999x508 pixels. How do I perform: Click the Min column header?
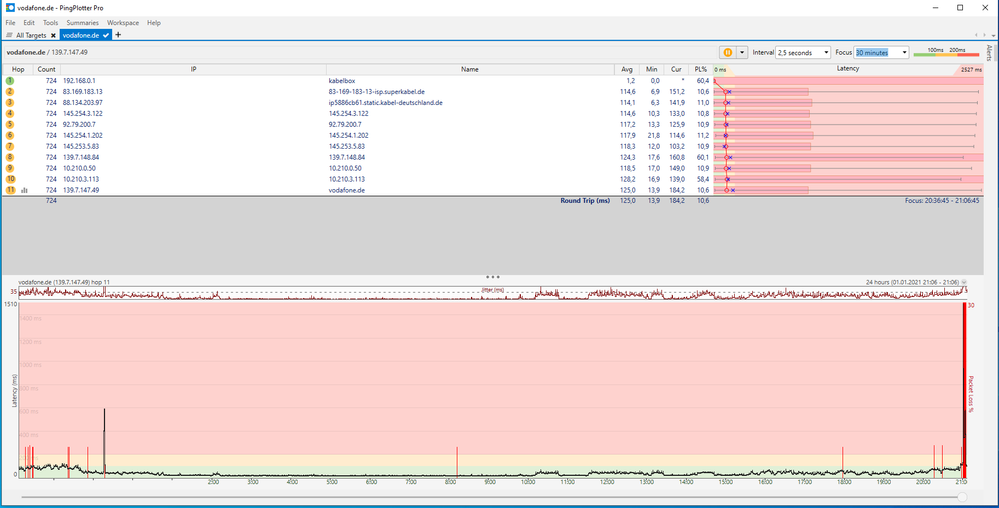tap(650, 69)
